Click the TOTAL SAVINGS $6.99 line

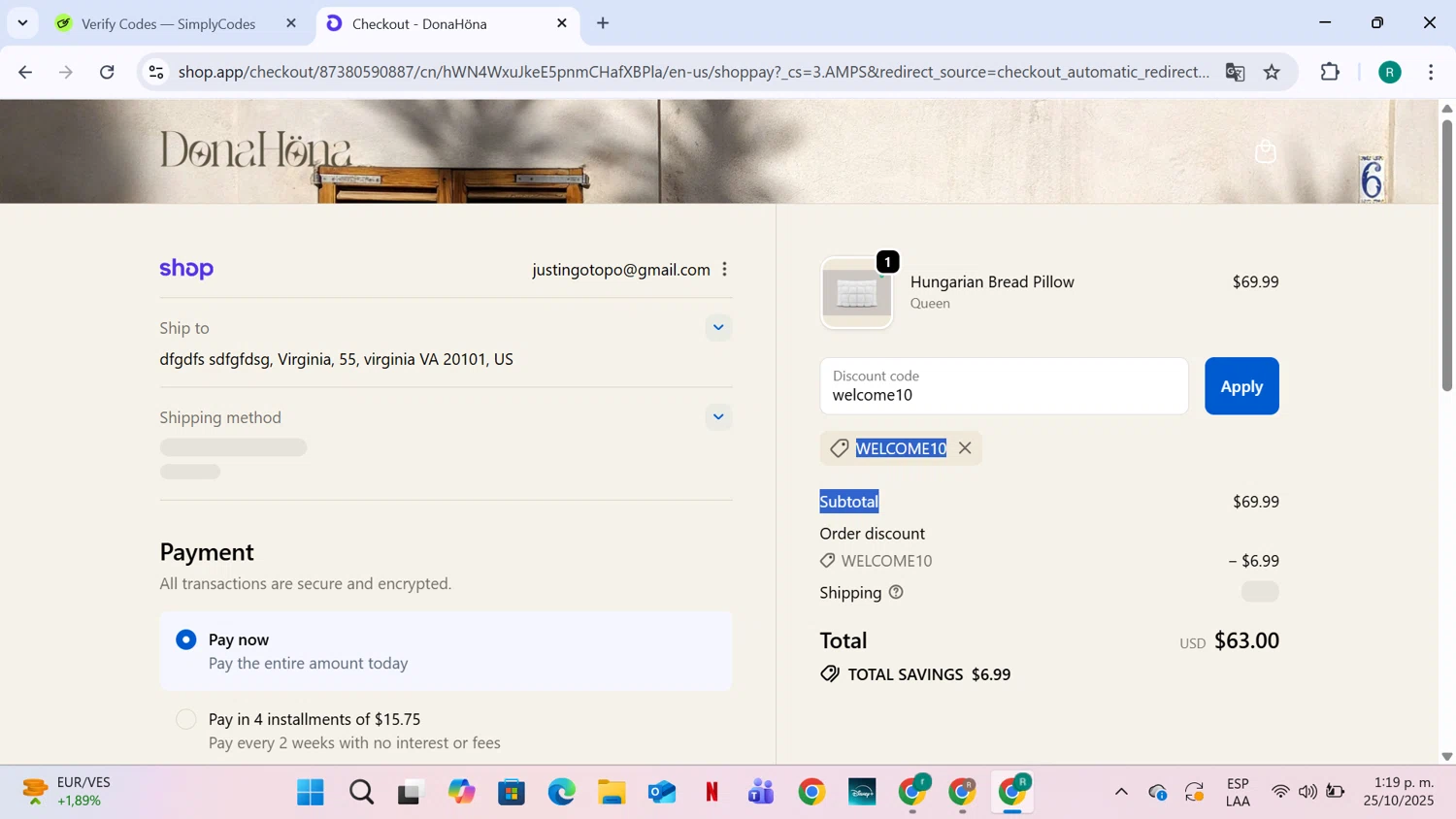click(915, 674)
